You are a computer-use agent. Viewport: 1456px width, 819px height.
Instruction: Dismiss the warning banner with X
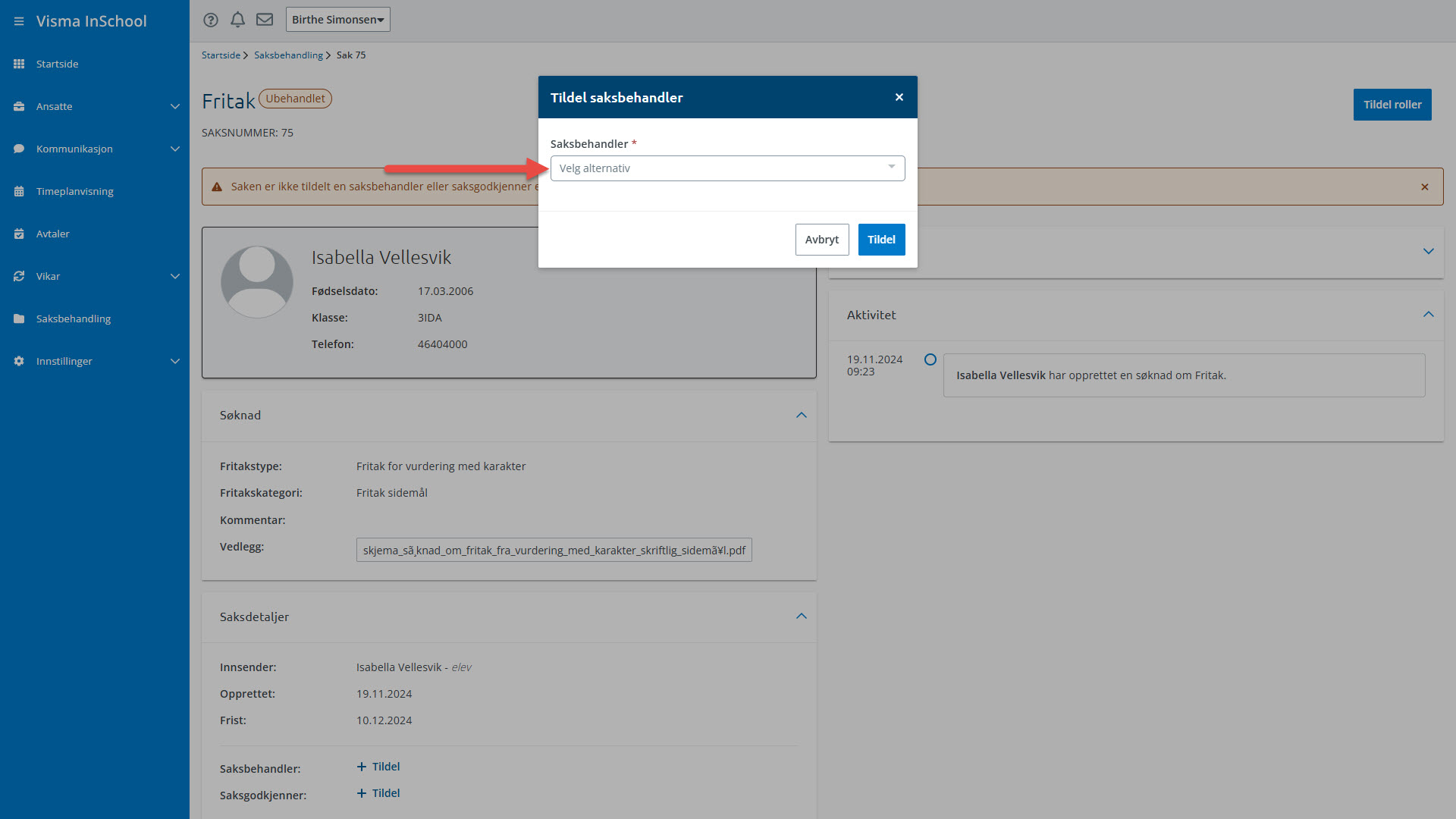click(x=1425, y=187)
